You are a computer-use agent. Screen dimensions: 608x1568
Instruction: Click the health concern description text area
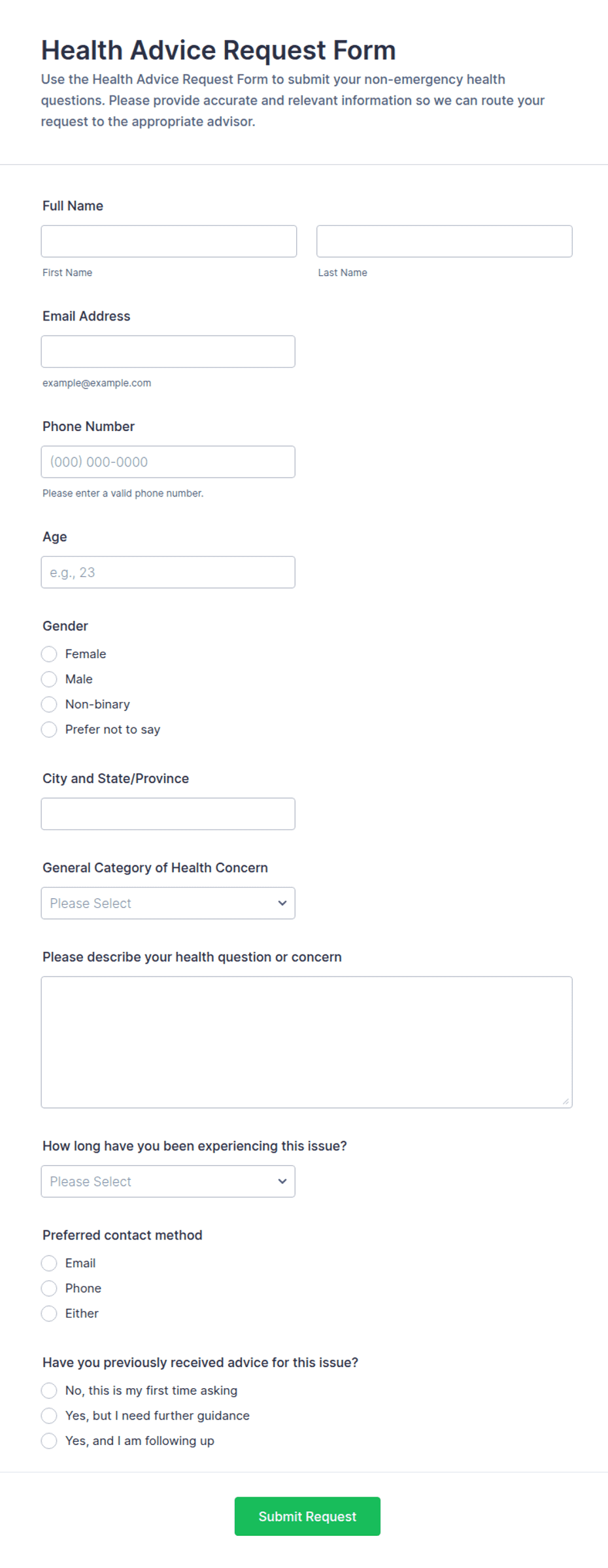click(307, 1042)
